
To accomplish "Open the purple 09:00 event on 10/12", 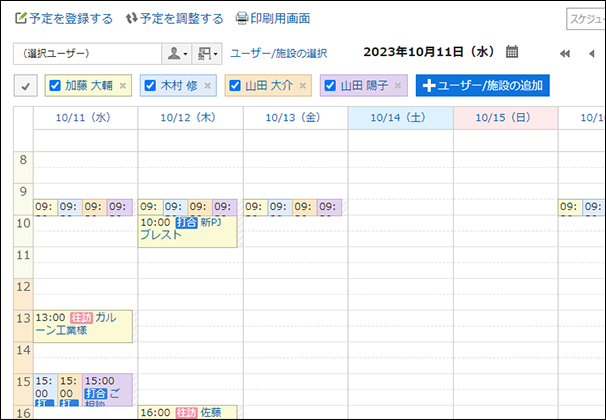I will tap(225, 207).
